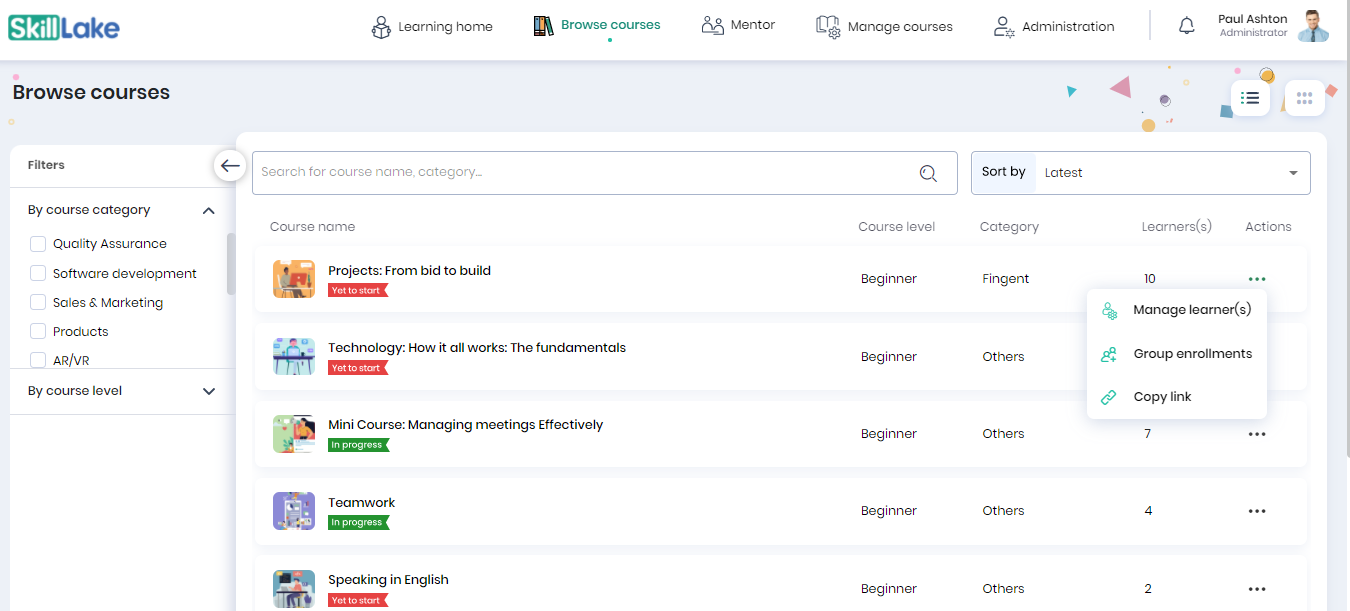Click the Category column header
The height and width of the screenshot is (611, 1350).
tap(1009, 227)
